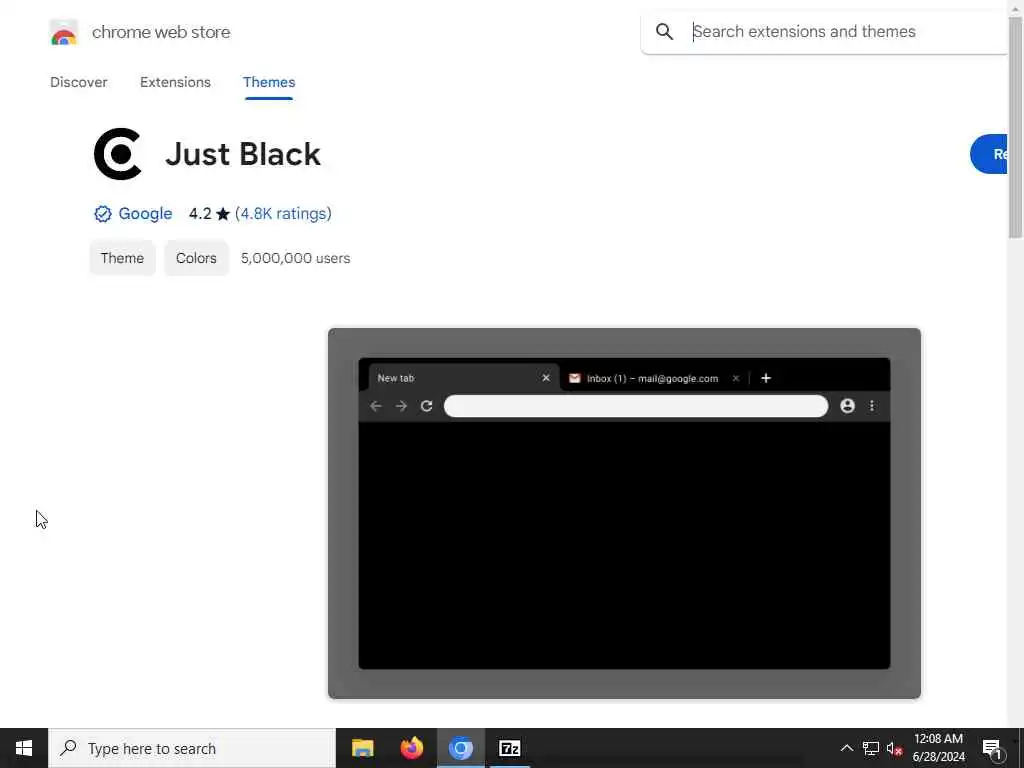Click the search magnifier icon
The image size is (1024, 768).
tap(664, 31)
